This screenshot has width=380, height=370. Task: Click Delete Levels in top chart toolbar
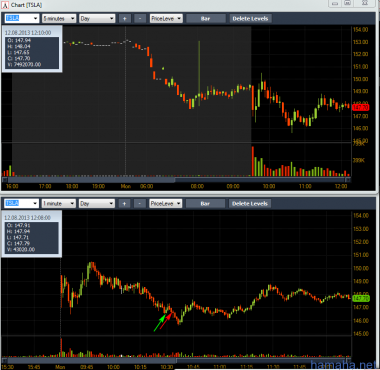tap(250, 19)
